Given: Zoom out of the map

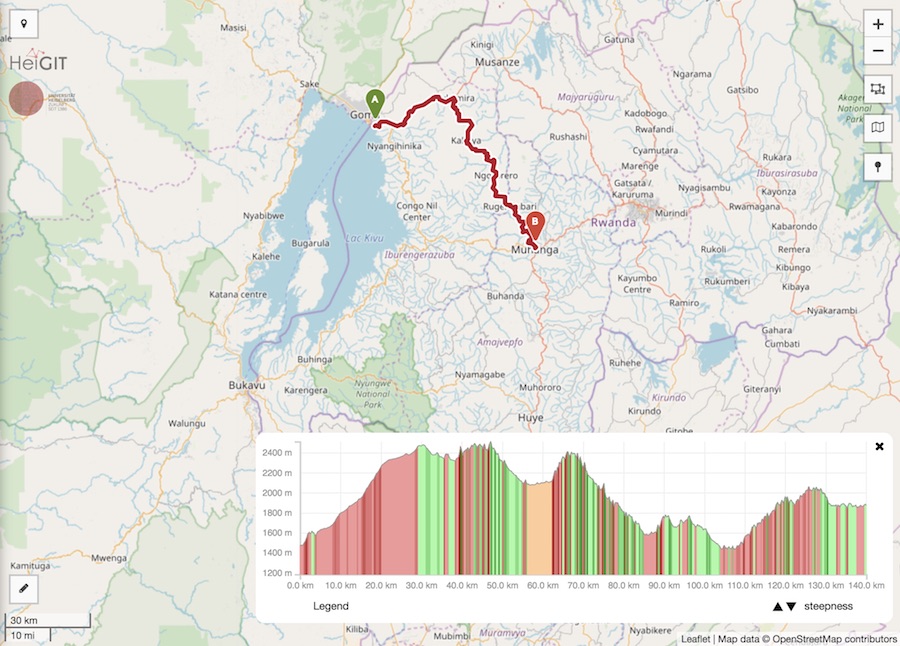Looking at the screenshot, I should pos(877,51).
